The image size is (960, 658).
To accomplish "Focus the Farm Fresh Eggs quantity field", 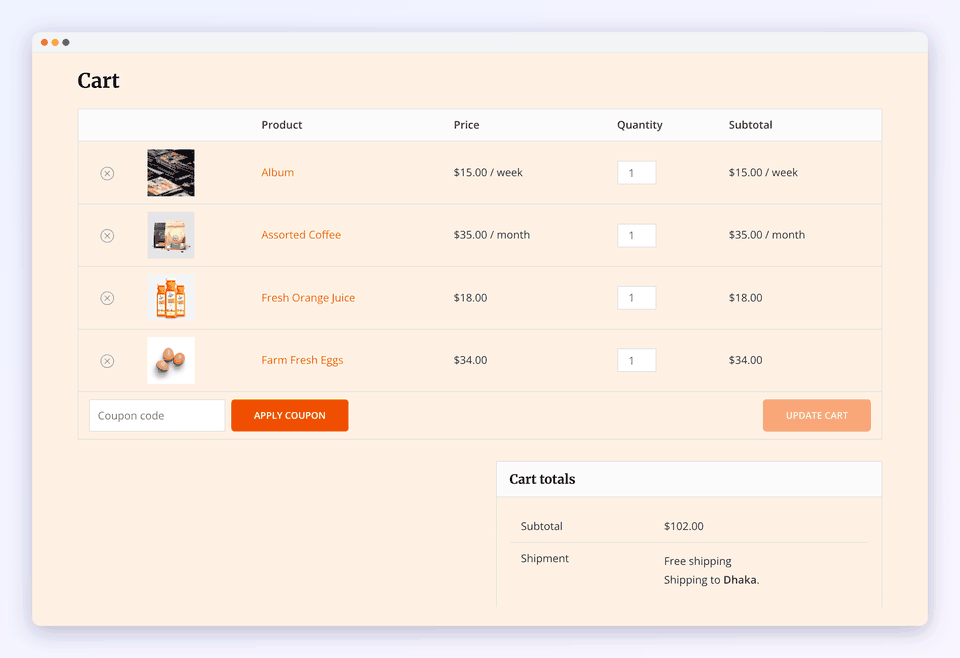I will pyautogui.click(x=637, y=360).
